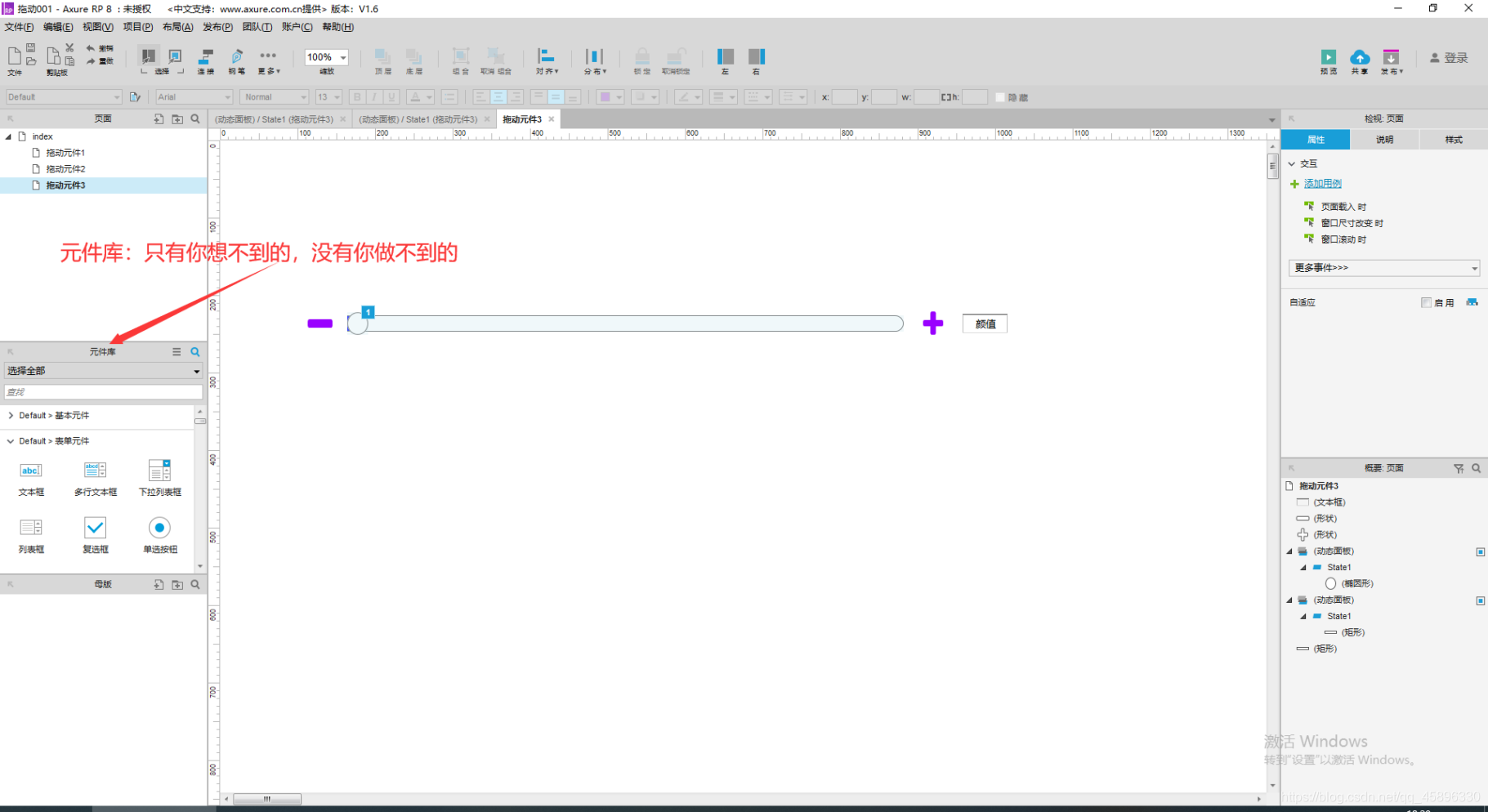Viewport: 1488px width, 812px height.
Task: Open the font size 13 dropdown
Action: 328,97
